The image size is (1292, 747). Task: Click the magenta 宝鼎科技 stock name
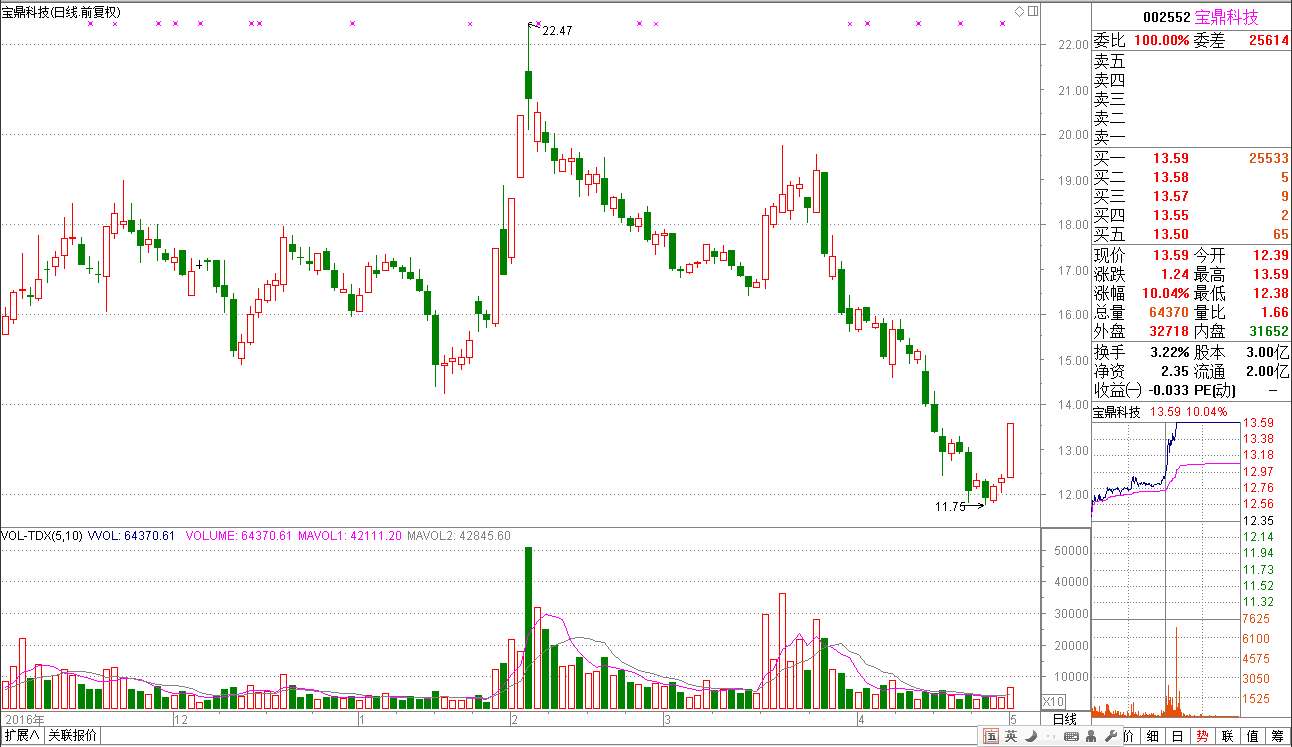(x=1226, y=18)
